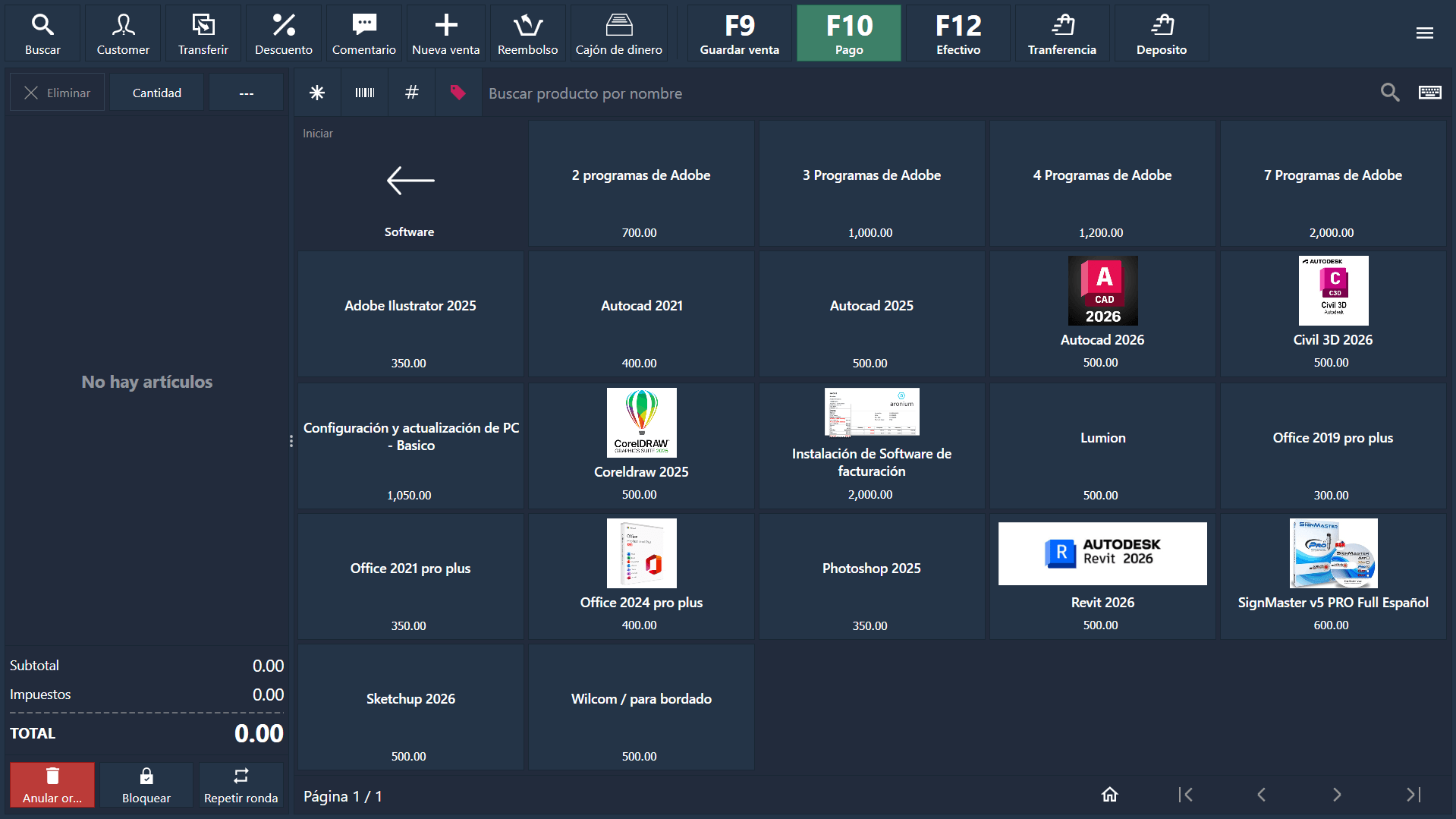Add Configuración y actualización de PC Basico
1456x819 pixels.
410,446
